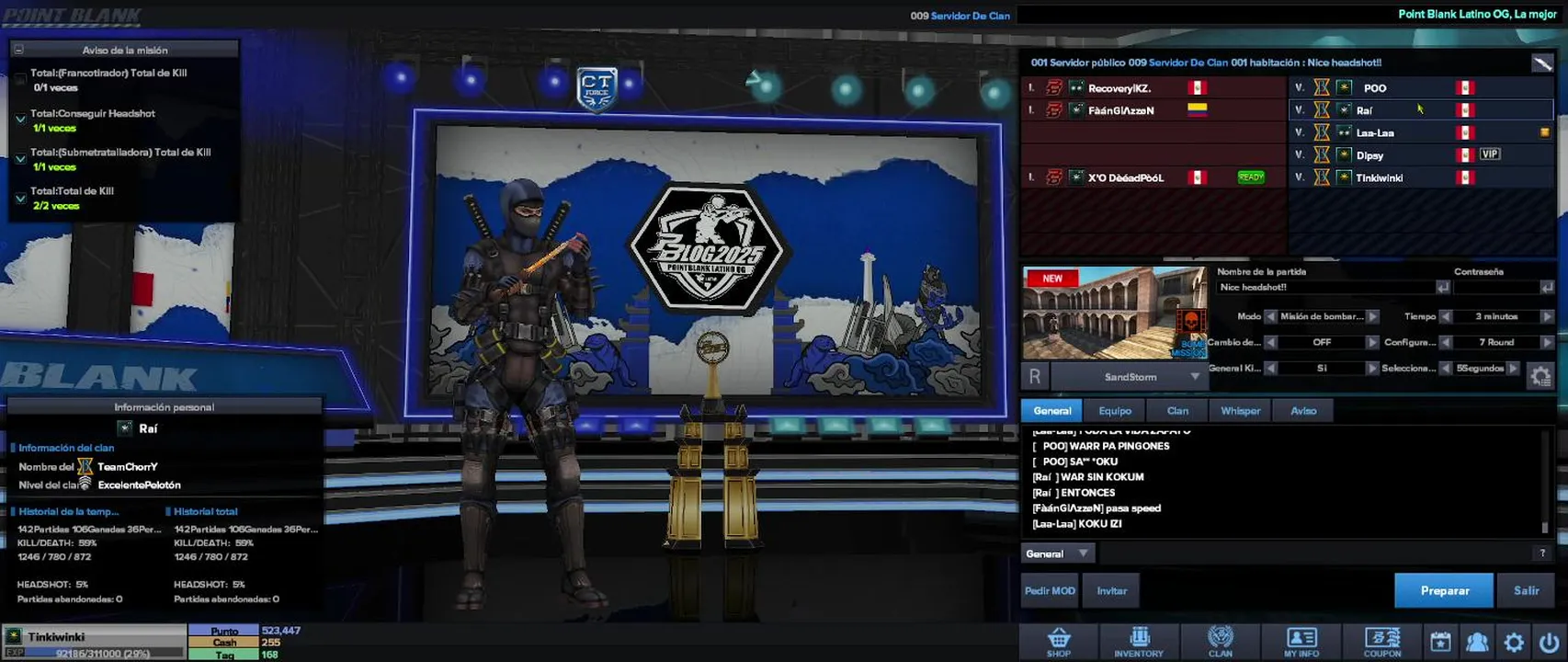This screenshot has height=662, width=1568.
Task: Confirm room name with its enter icon
Action: pos(1442,288)
